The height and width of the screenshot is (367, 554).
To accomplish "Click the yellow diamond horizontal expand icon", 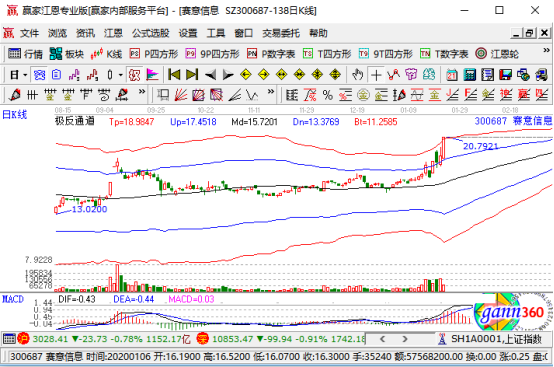I will coord(282,75).
